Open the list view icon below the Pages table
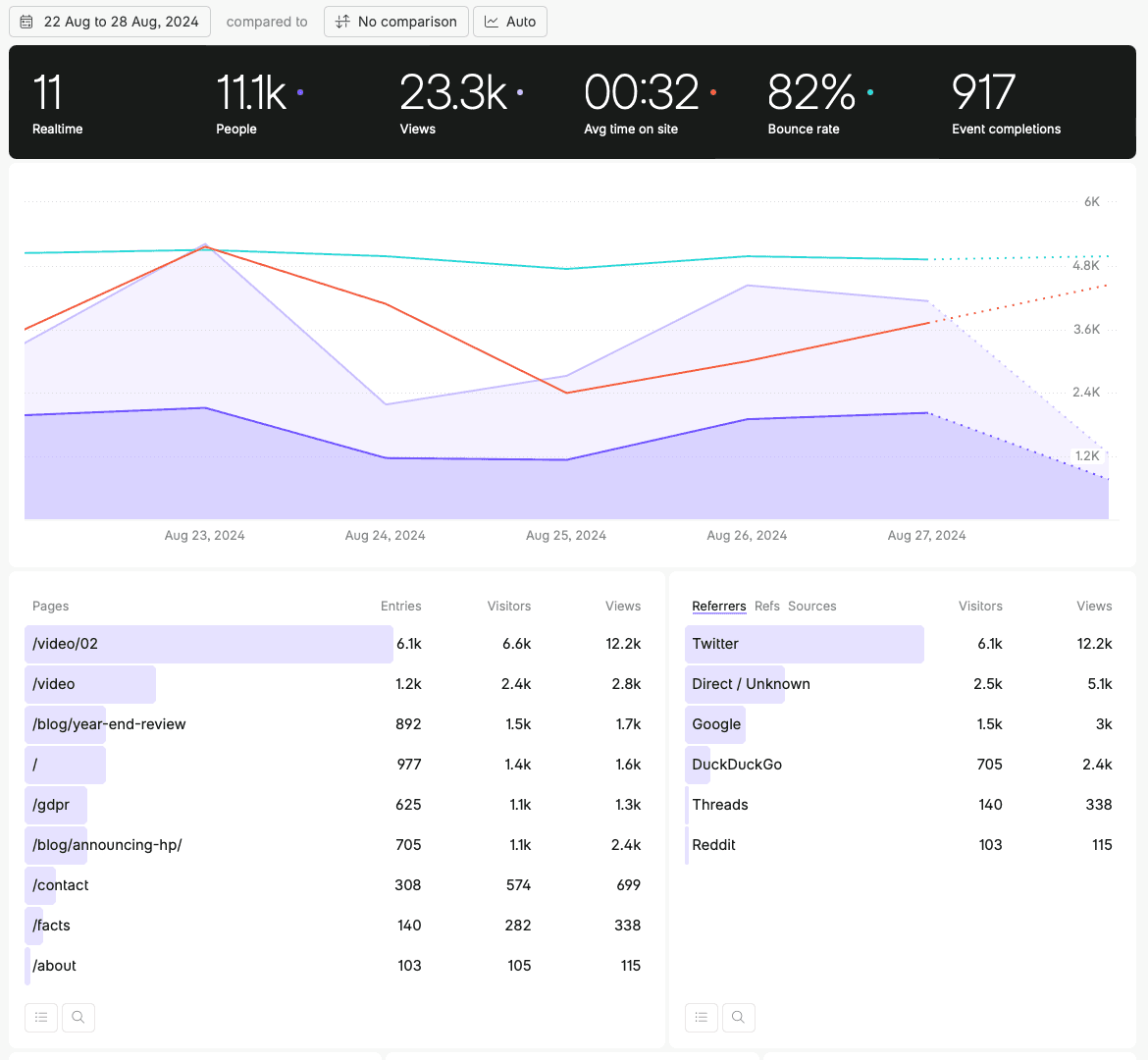The height and width of the screenshot is (1060, 1148). pyautogui.click(x=41, y=1017)
